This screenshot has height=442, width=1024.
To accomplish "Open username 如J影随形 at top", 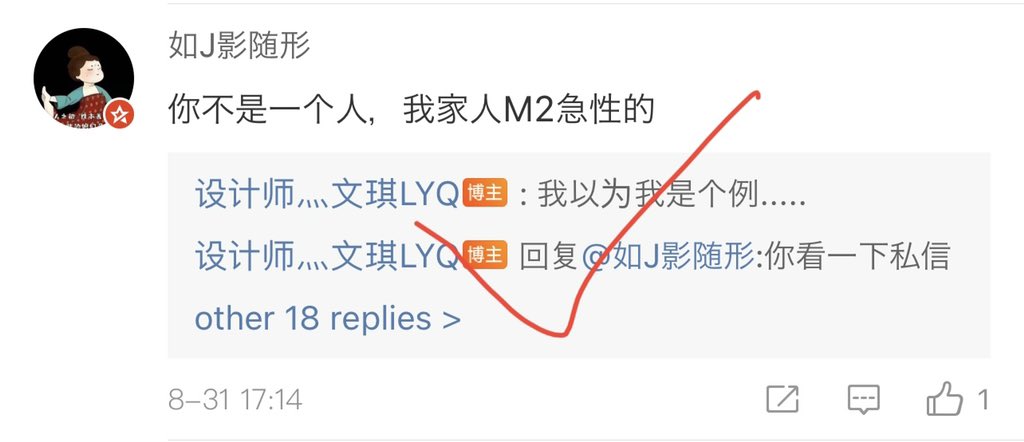I will 239,46.
